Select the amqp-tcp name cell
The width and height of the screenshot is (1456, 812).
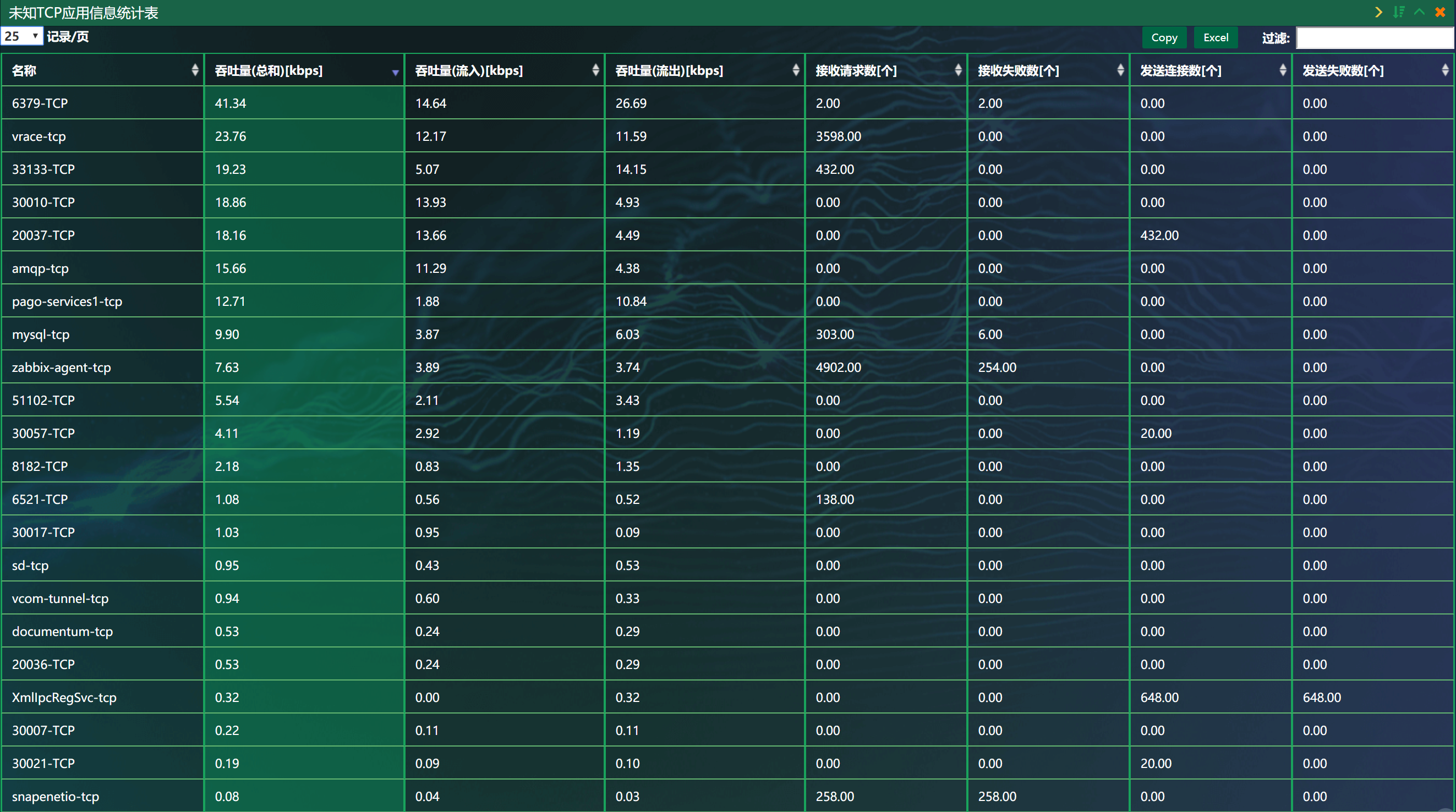102,268
